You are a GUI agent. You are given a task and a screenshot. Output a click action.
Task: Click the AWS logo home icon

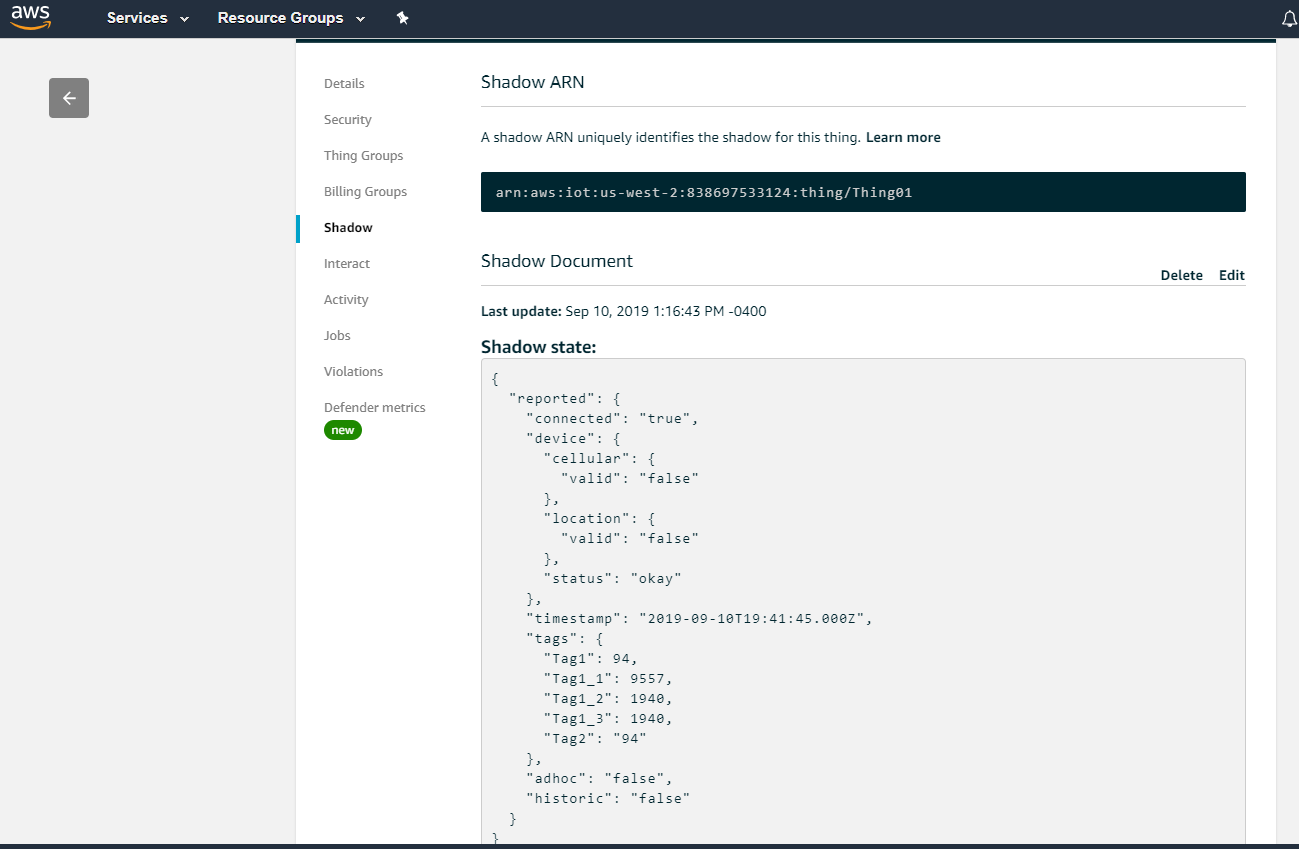31,17
